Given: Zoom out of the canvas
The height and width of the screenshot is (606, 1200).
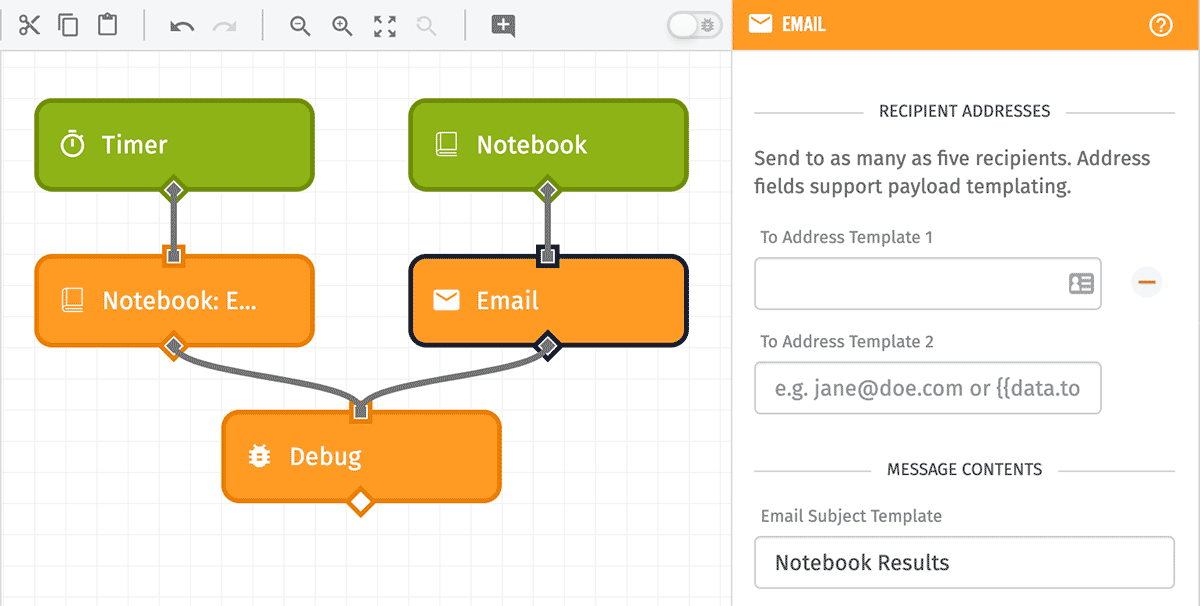Looking at the screenshot, I should point(300,26).
